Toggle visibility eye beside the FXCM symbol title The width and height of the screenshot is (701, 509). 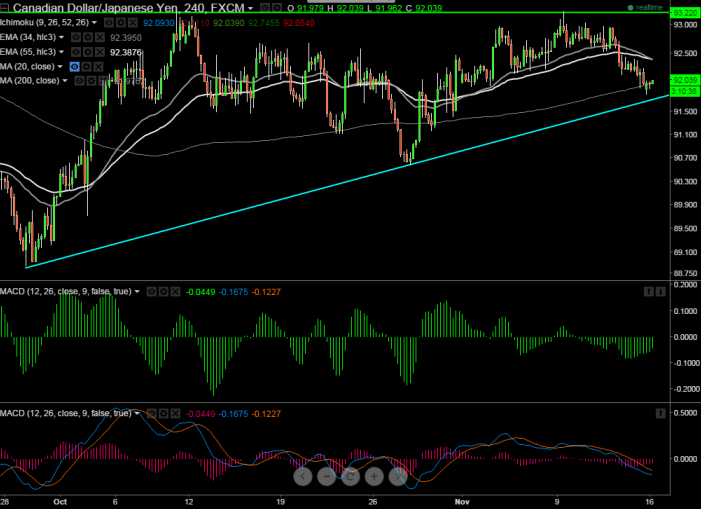tap(265, 8)
